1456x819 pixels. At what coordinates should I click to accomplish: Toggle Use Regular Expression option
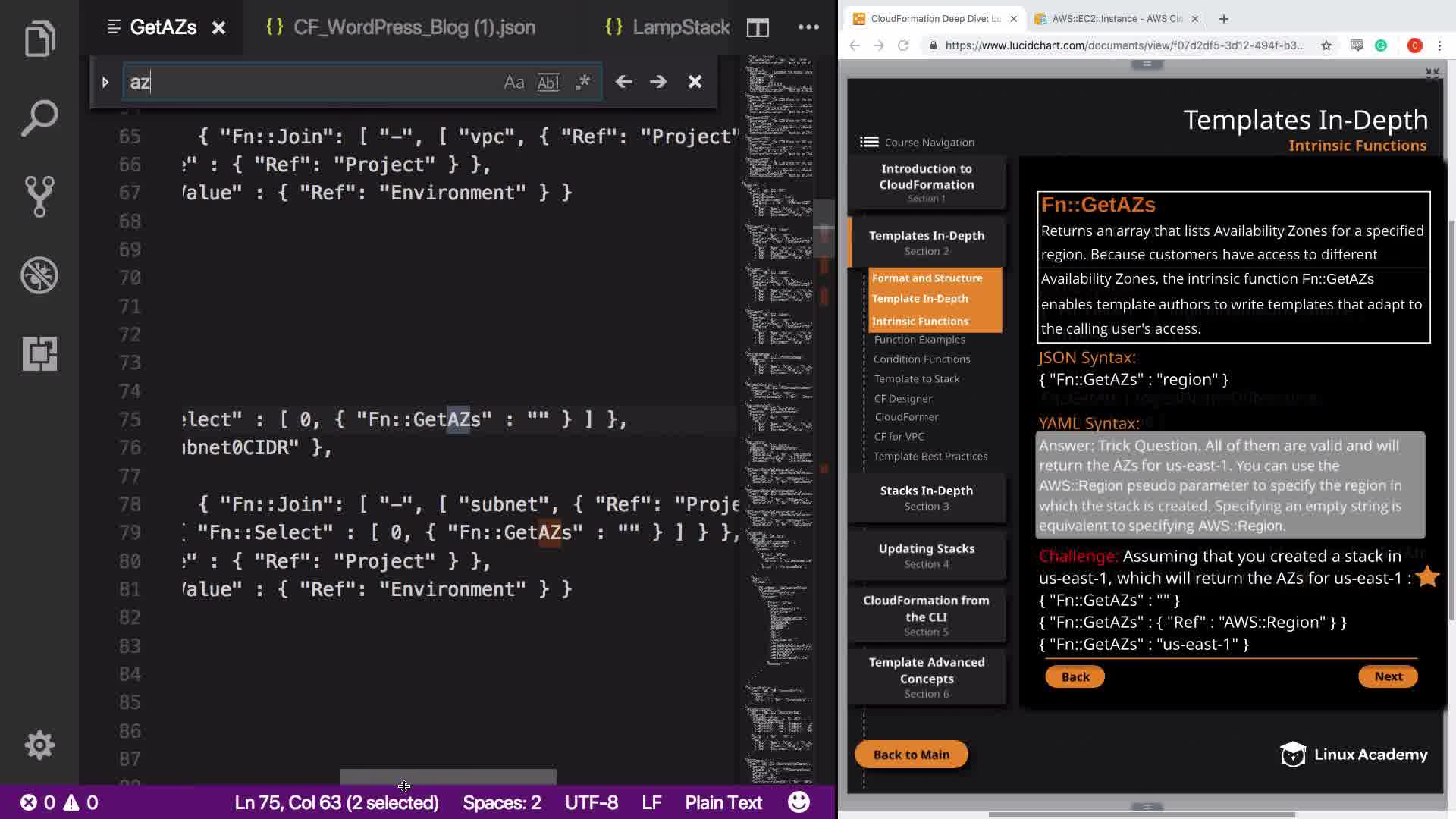click(582, 83)
